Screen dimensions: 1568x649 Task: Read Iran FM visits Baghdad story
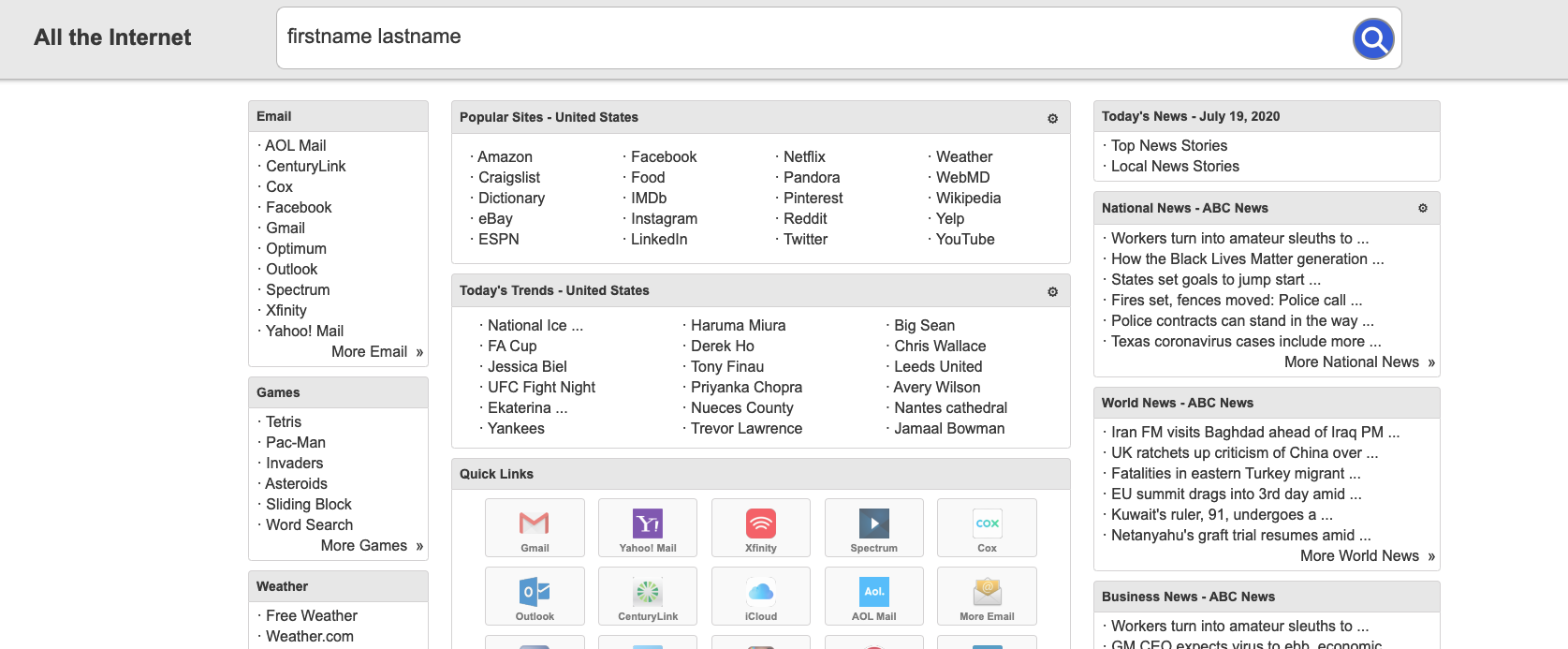1255,433
